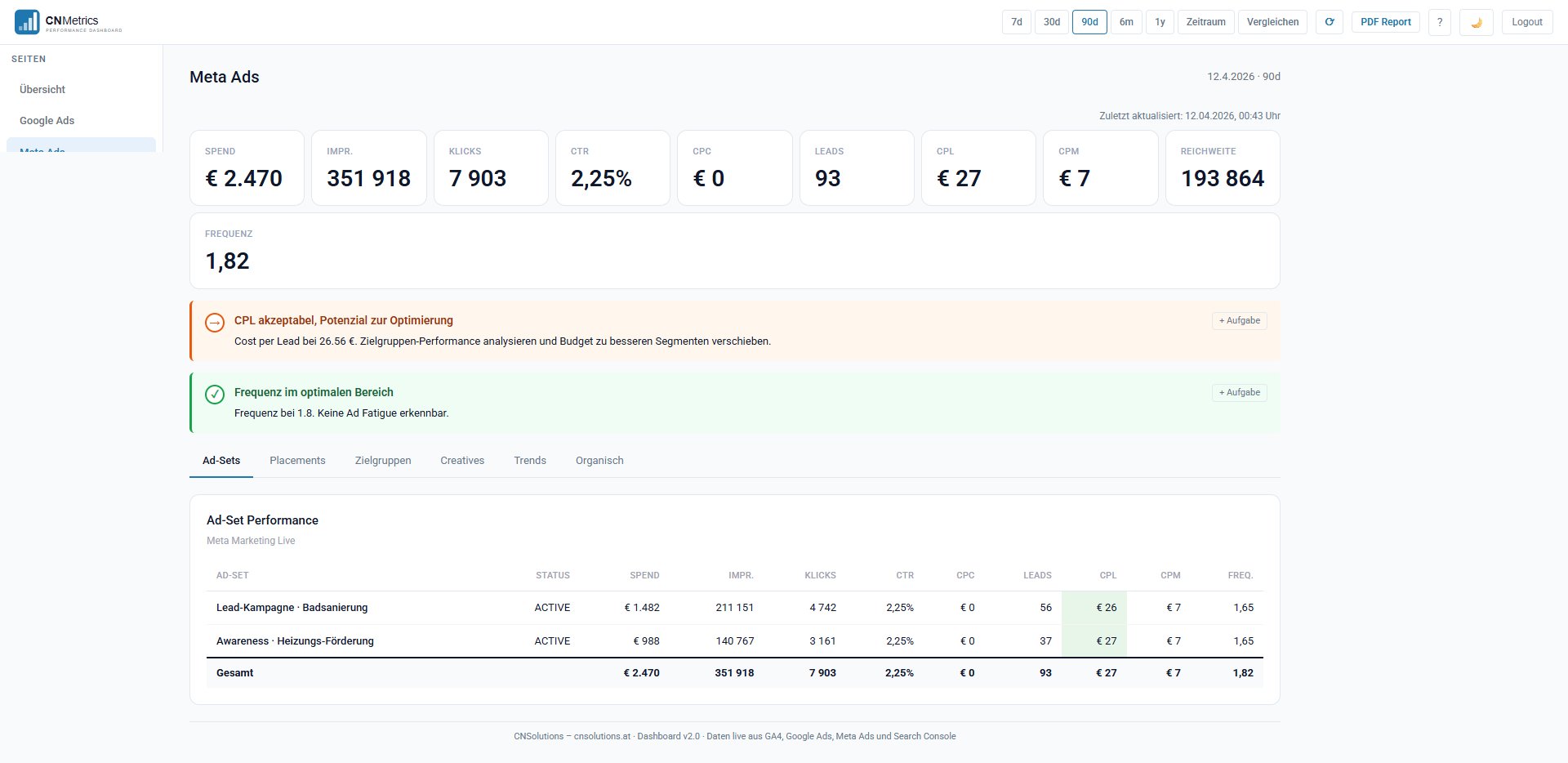Viewport: 1568px width, 763px height.
Task: Toggle dark mode with the moon icon
Action: pos(1477,22)
